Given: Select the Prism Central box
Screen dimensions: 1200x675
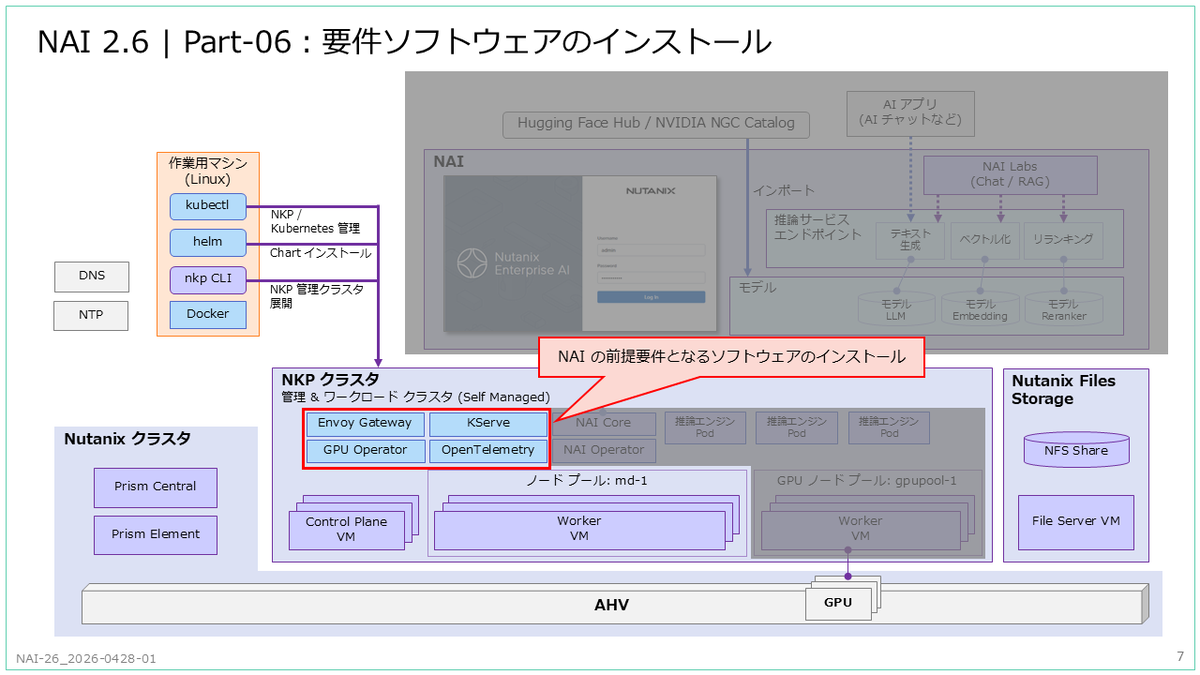Looking at the screenshot, I should pyautogui.click(x=155, y=487).
